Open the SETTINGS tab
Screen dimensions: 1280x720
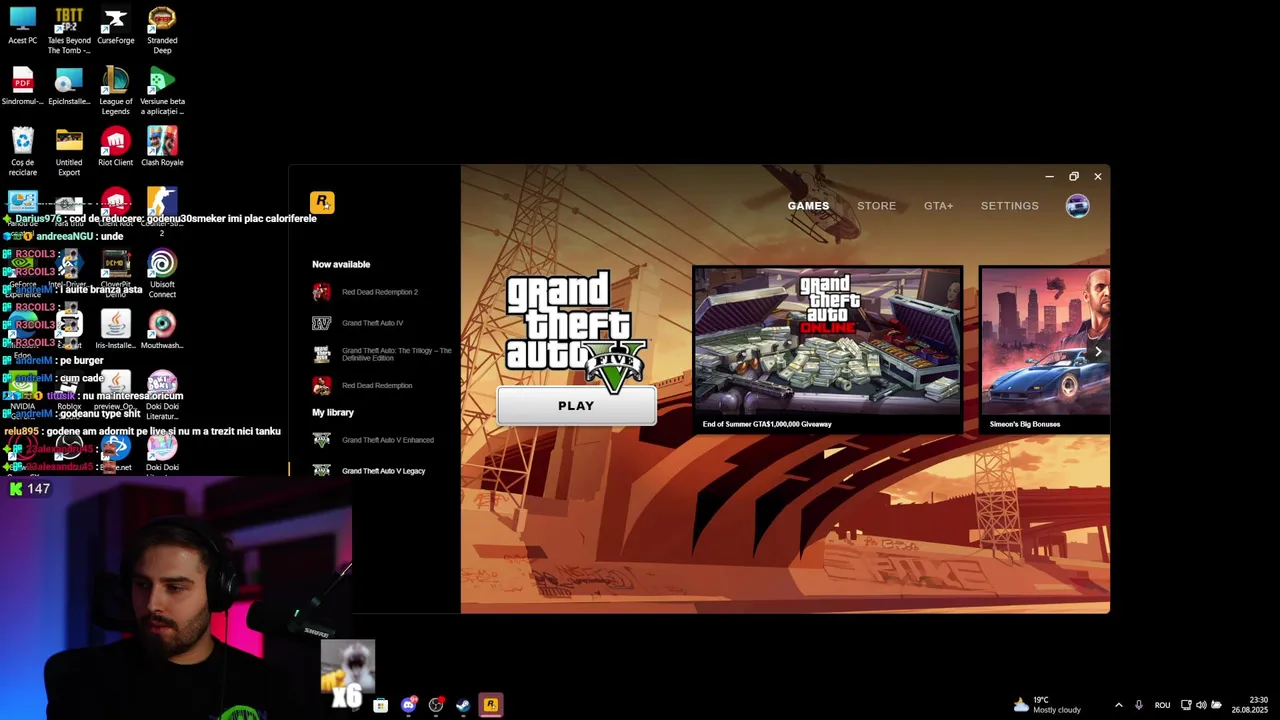click(x=1009, y=206)
